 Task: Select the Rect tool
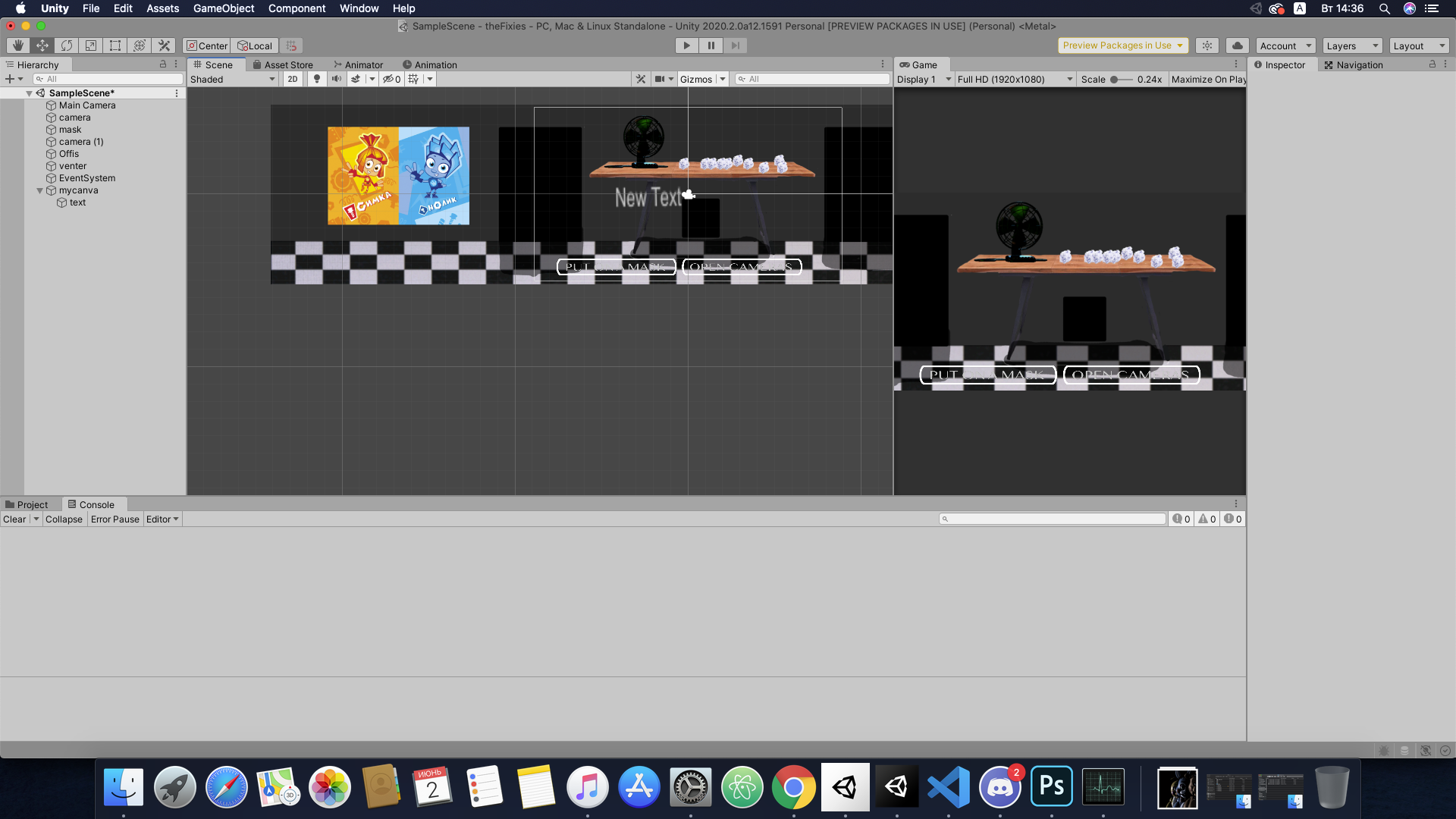point(115,45)
